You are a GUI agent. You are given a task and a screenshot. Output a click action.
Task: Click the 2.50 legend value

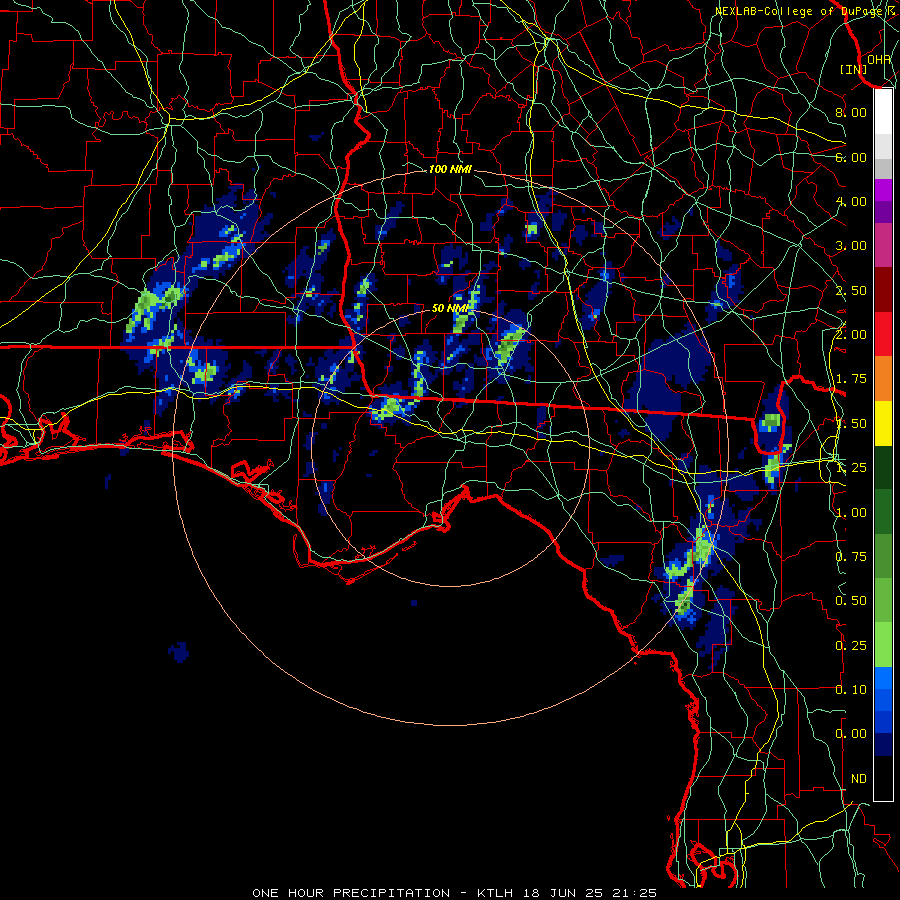[851, 290]
